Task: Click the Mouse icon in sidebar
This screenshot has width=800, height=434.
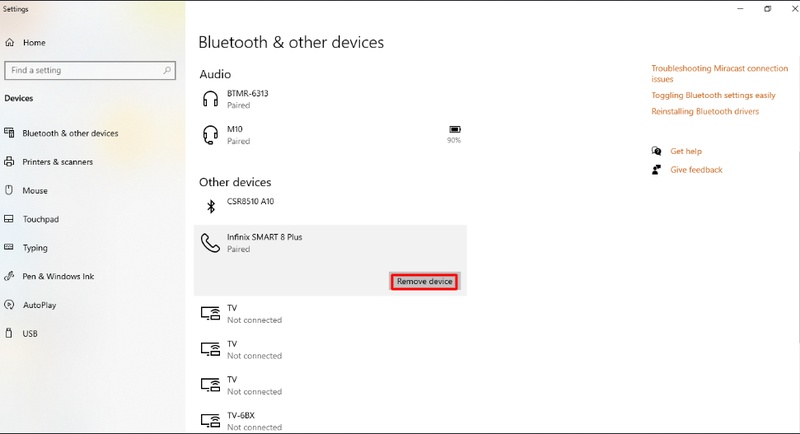Action: coord(9,190)
